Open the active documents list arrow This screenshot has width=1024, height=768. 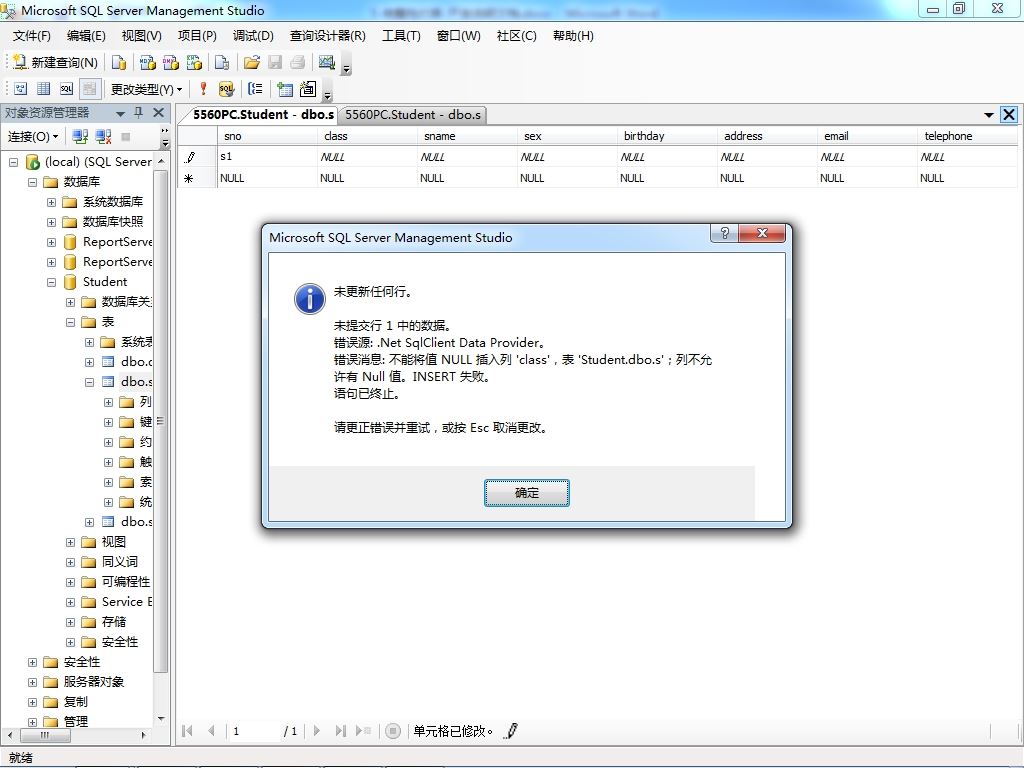pos(989,115)
